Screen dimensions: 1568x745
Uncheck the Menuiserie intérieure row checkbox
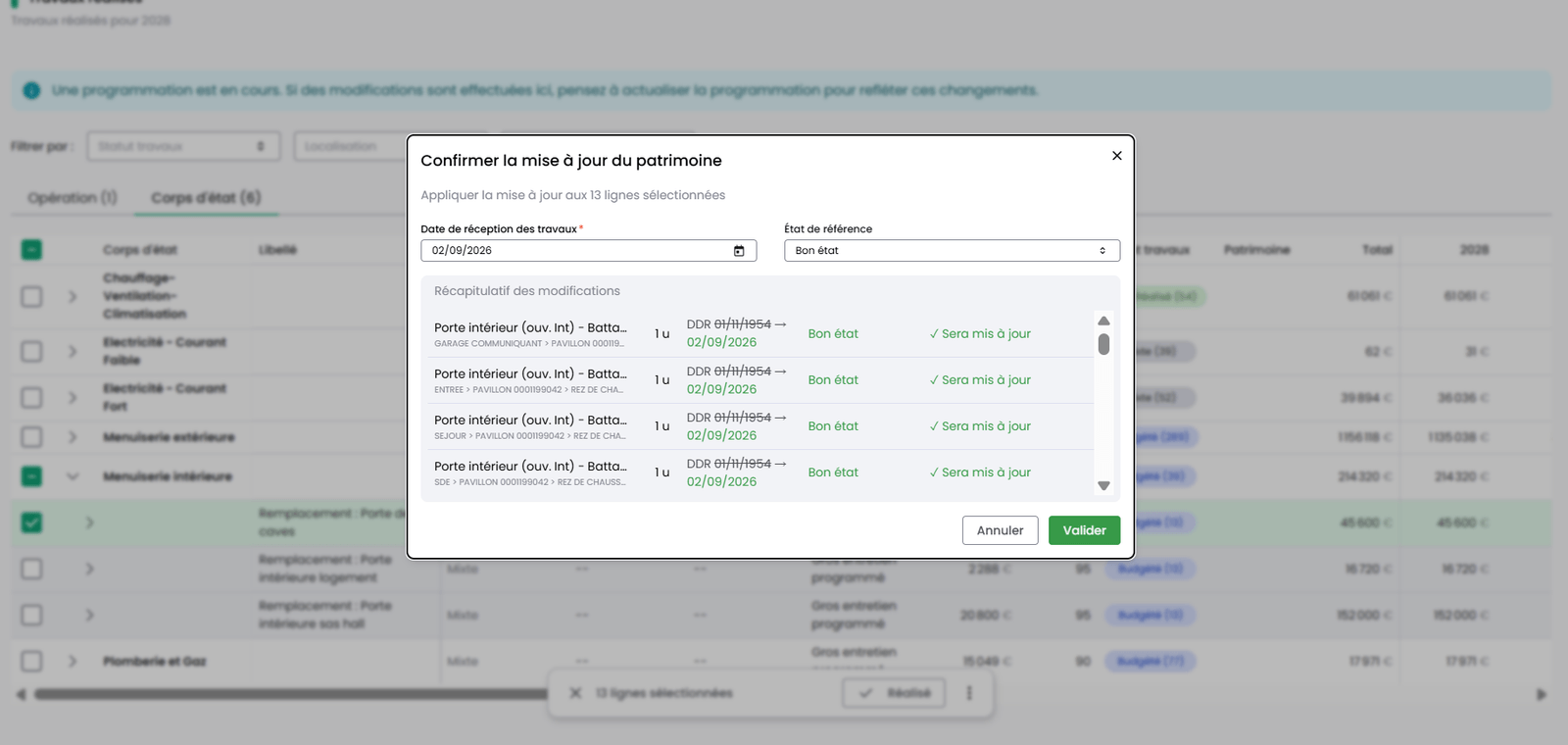point(31,476)
